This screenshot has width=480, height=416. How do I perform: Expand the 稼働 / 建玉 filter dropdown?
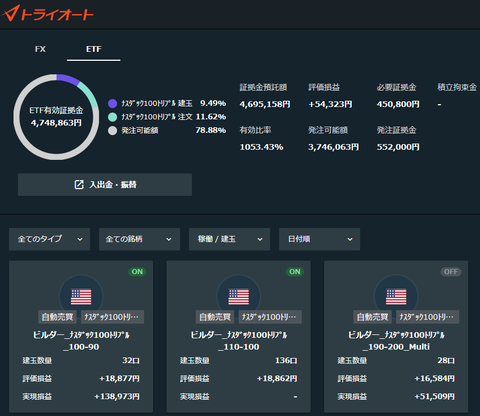(229, 239)
